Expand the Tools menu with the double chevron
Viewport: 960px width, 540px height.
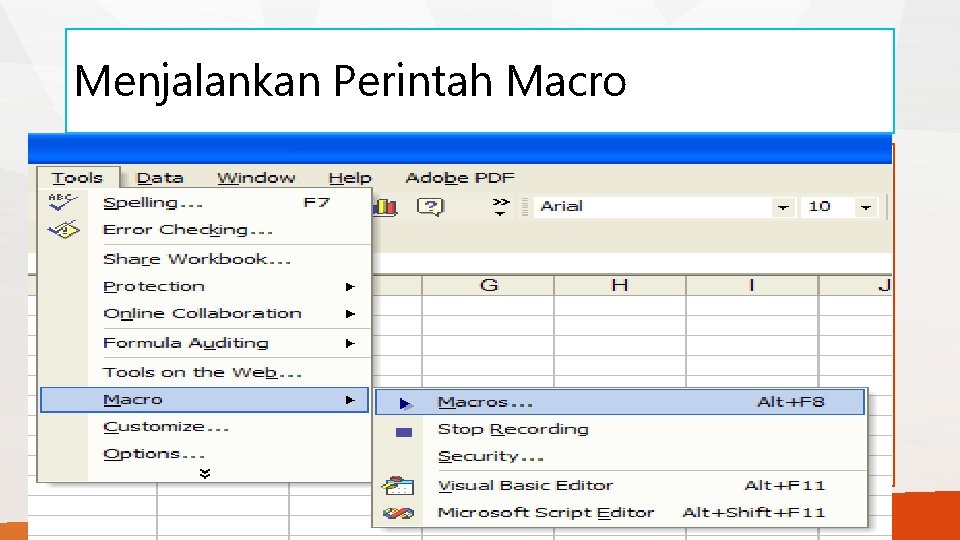pos(205,473)
